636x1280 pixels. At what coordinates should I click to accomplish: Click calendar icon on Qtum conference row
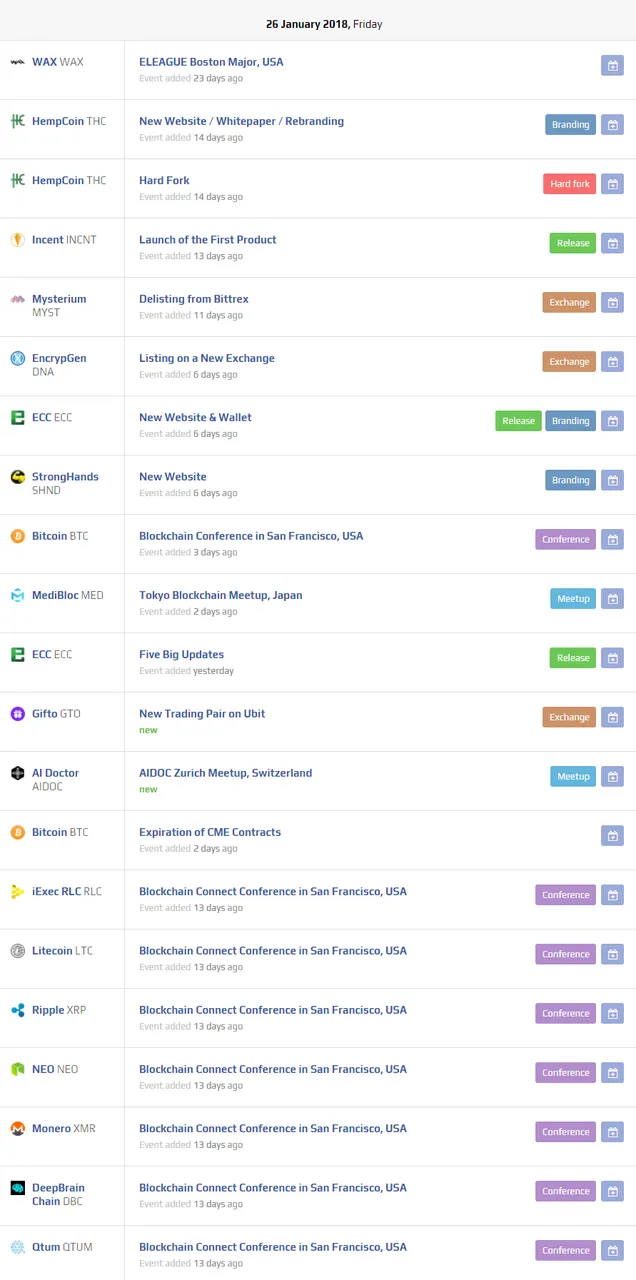(612, 1250)
